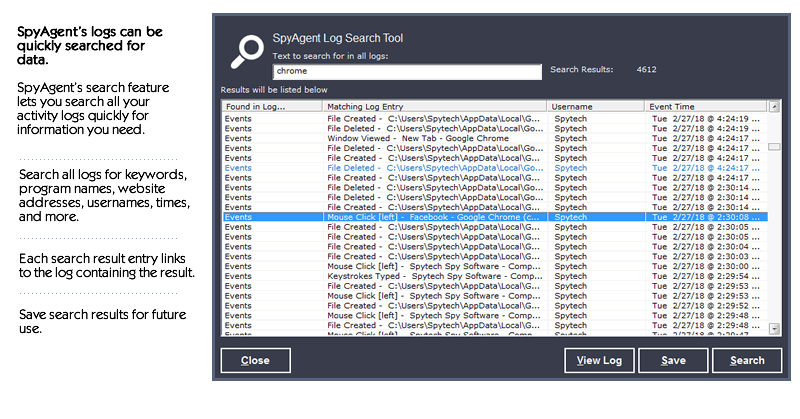Sort by the 'Found in Log...' column header
Screen dimensions: 800x419
[272, 106]
